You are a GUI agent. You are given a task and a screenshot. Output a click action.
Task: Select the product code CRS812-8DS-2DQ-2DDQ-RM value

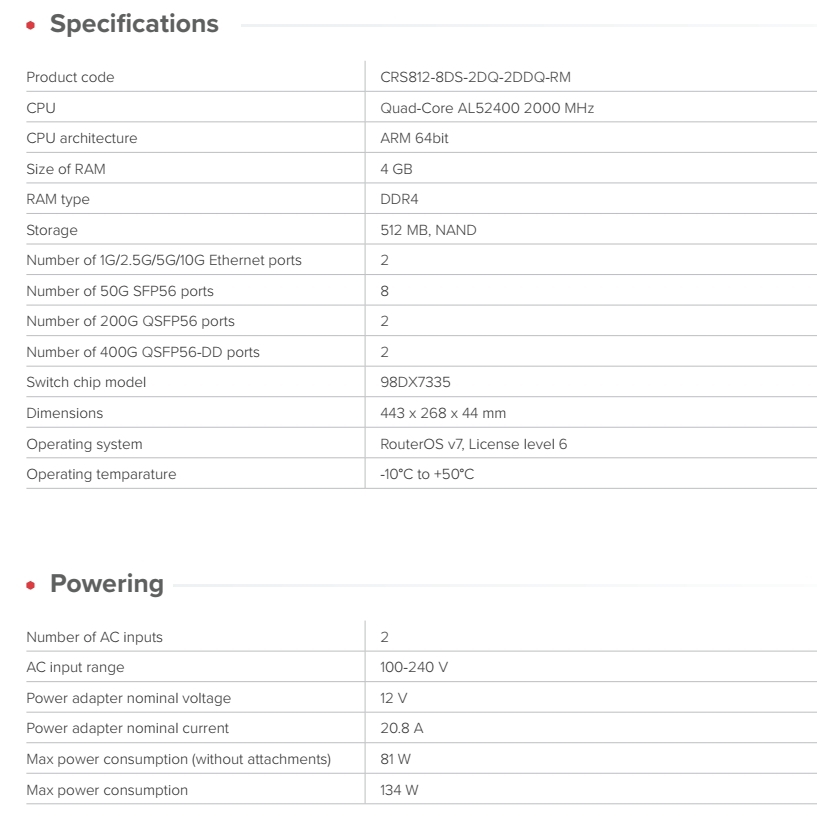click(x=475, y=77)
